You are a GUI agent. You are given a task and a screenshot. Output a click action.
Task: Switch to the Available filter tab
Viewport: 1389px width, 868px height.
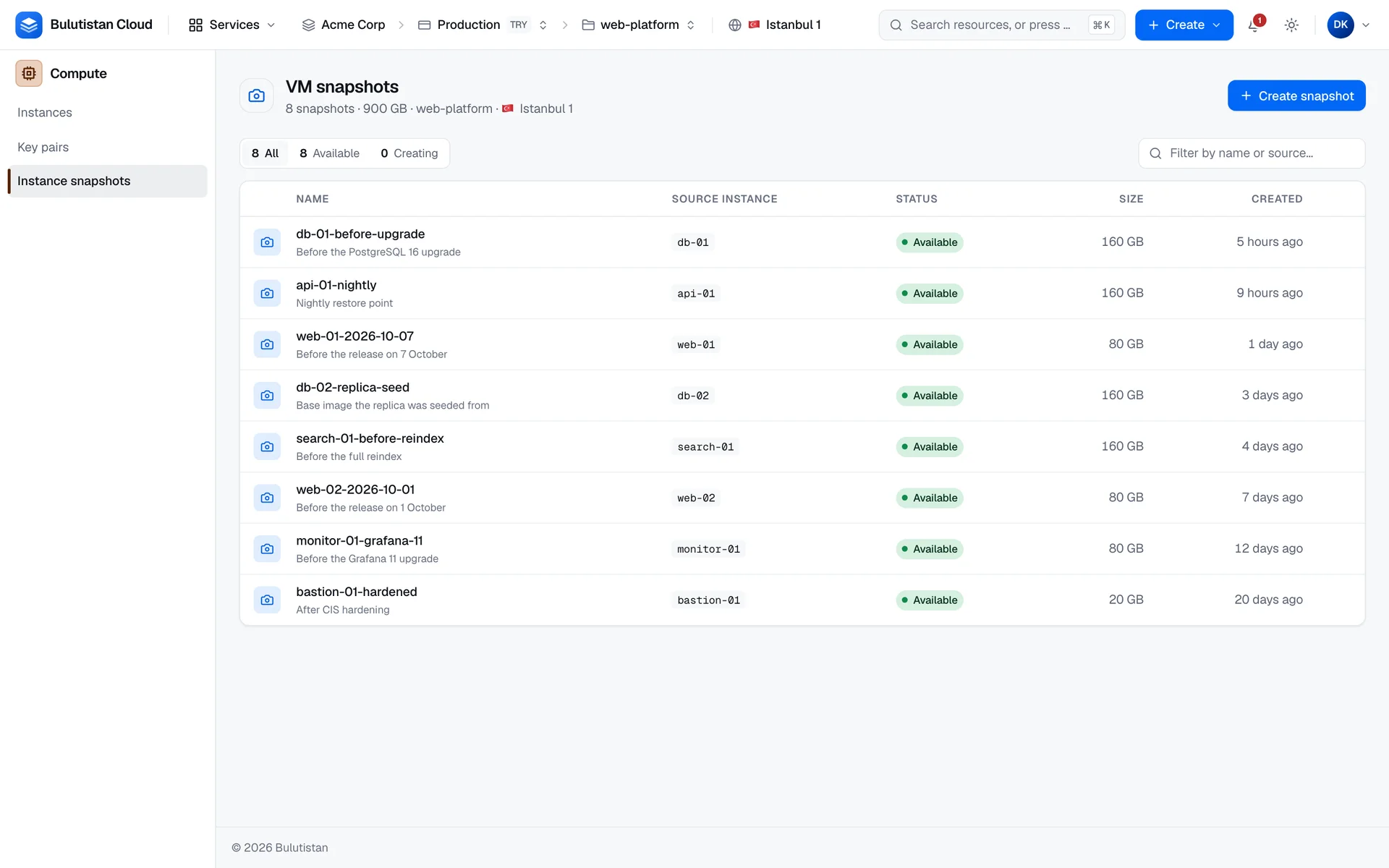[x=329, y=153]
